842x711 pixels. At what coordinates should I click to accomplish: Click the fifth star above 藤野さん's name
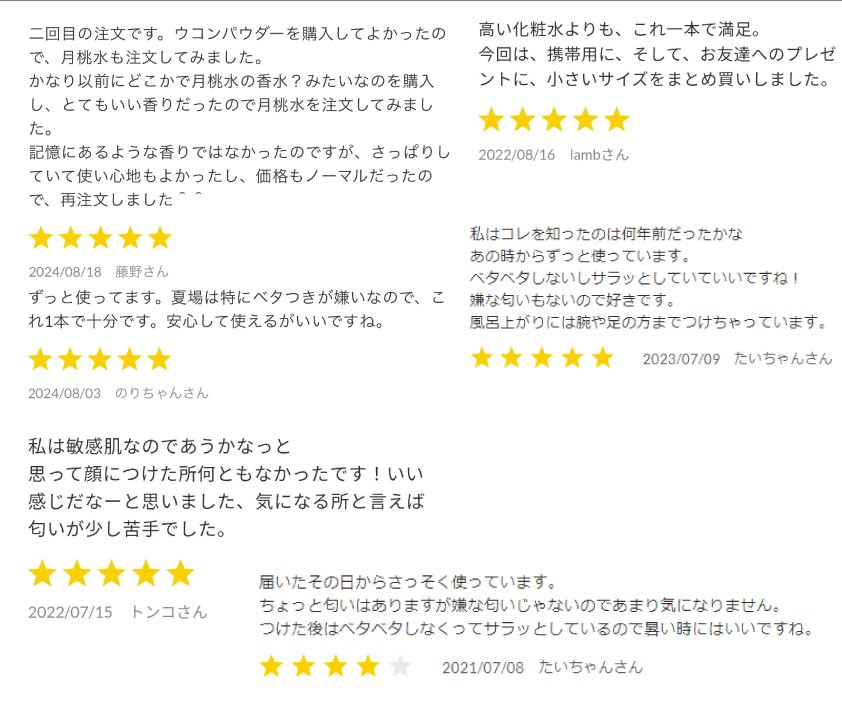(x=160, y=237)
